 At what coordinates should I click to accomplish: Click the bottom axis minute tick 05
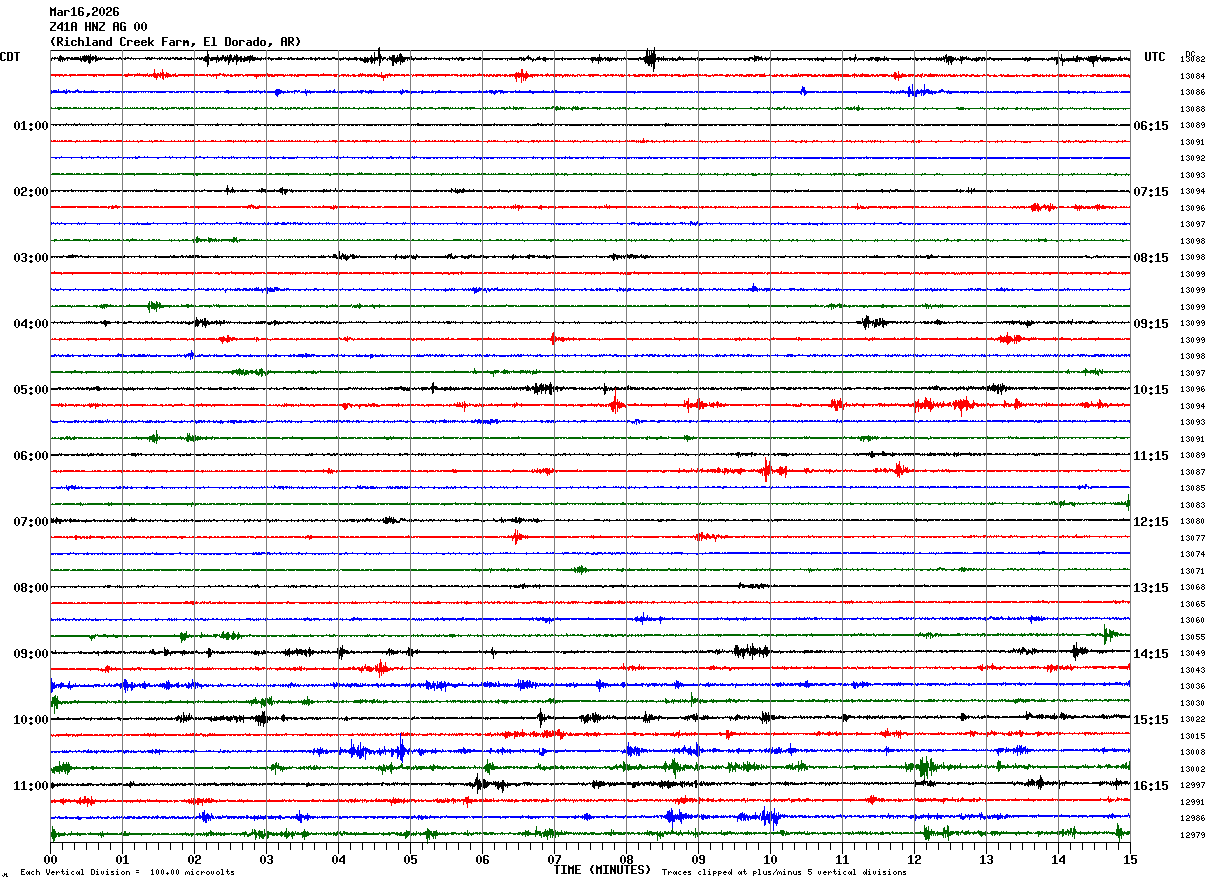[x=410, y=859]
